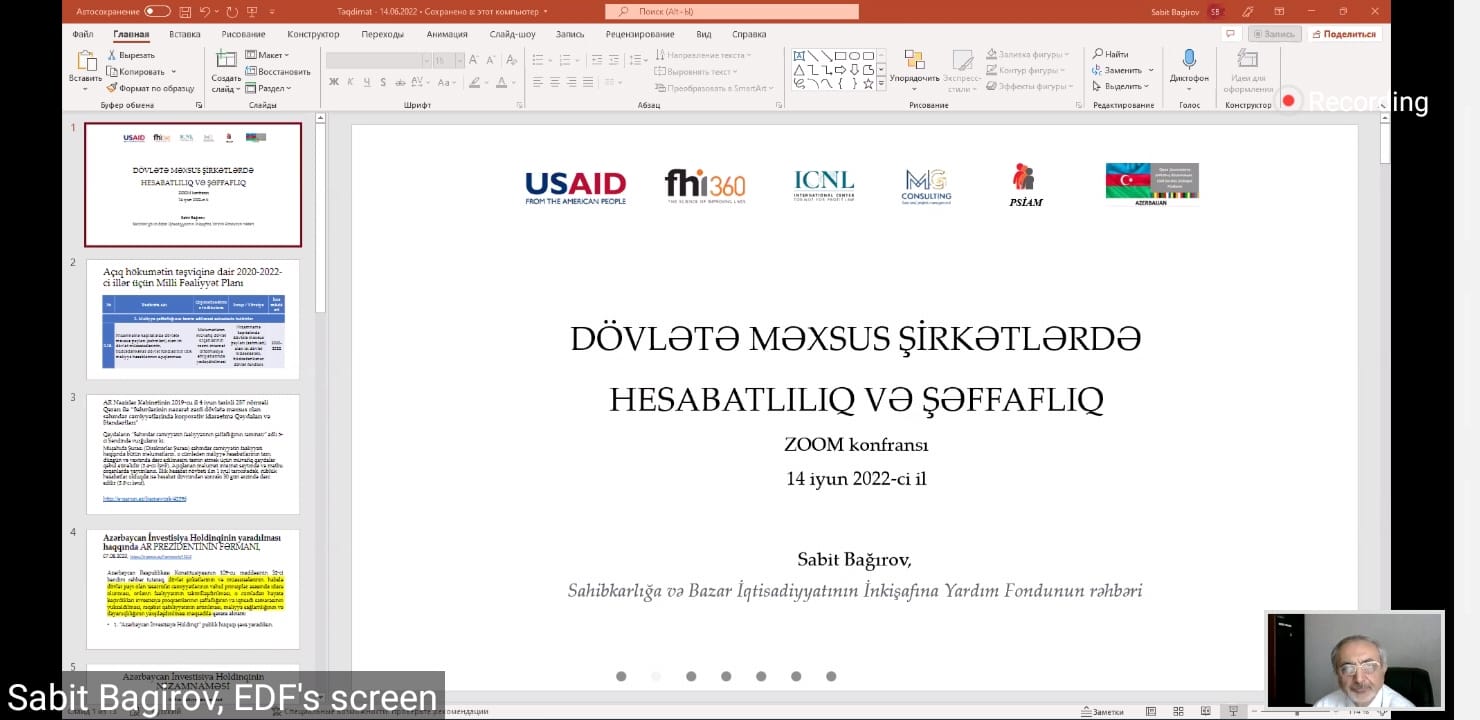Click the search box Поиск
This screenshot has height=720, width=1480.
coord(732,11)
